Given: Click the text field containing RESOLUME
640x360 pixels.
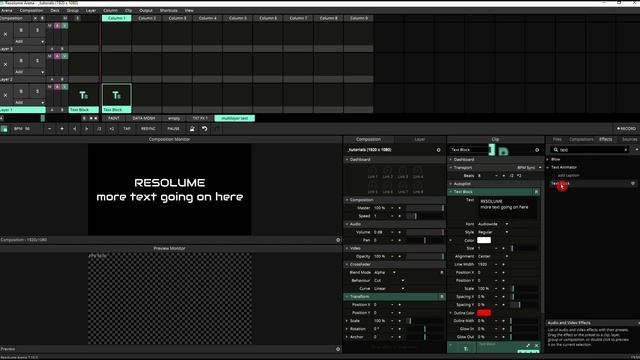Looking at the screenshot, I should pos(509,207).
